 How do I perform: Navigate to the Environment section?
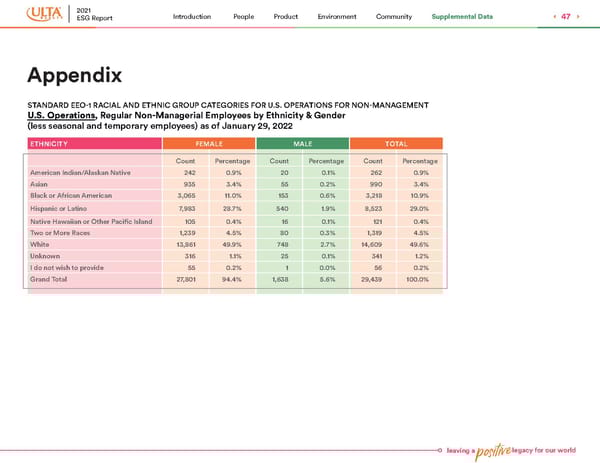click(337, 17)
